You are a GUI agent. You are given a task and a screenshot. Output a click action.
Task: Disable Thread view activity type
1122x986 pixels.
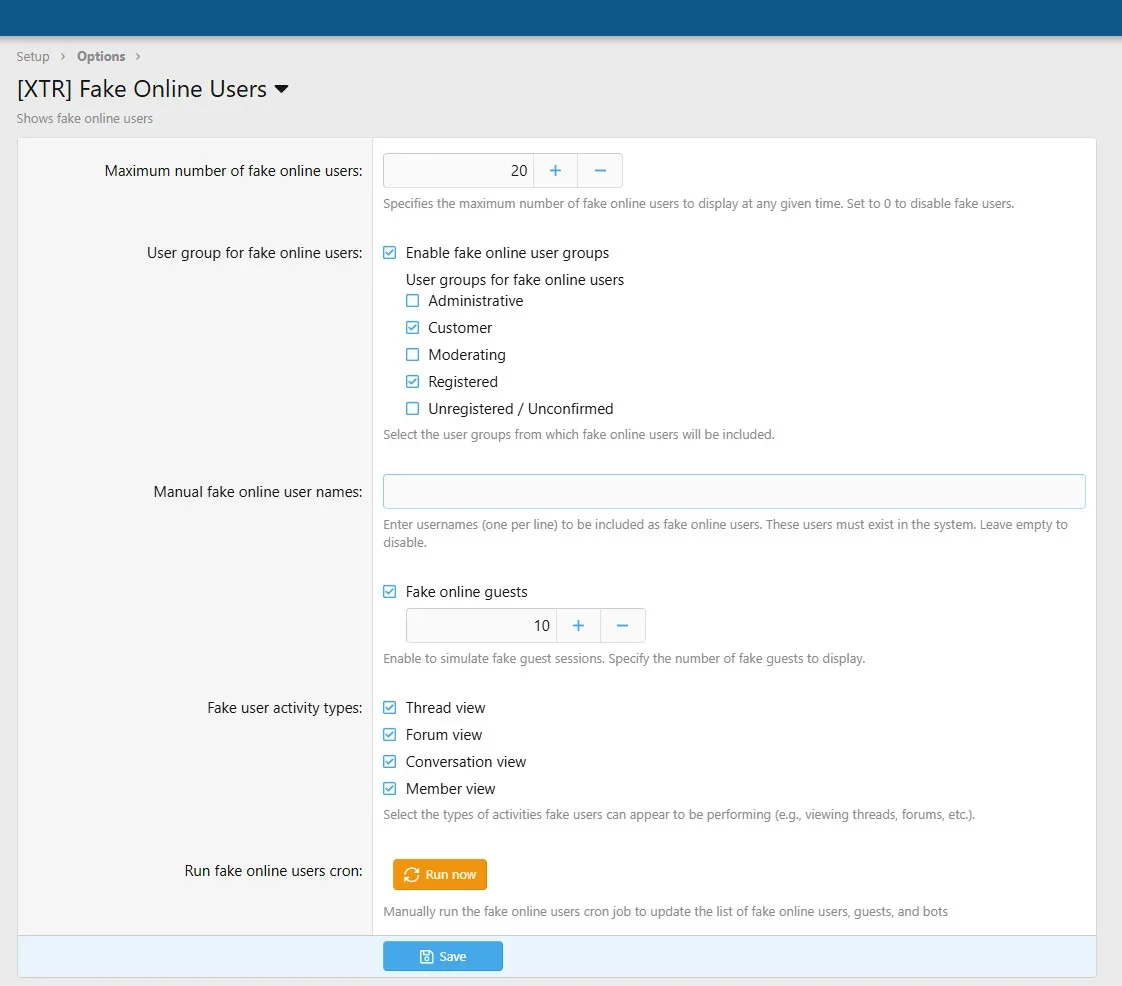tap(390, 708)
